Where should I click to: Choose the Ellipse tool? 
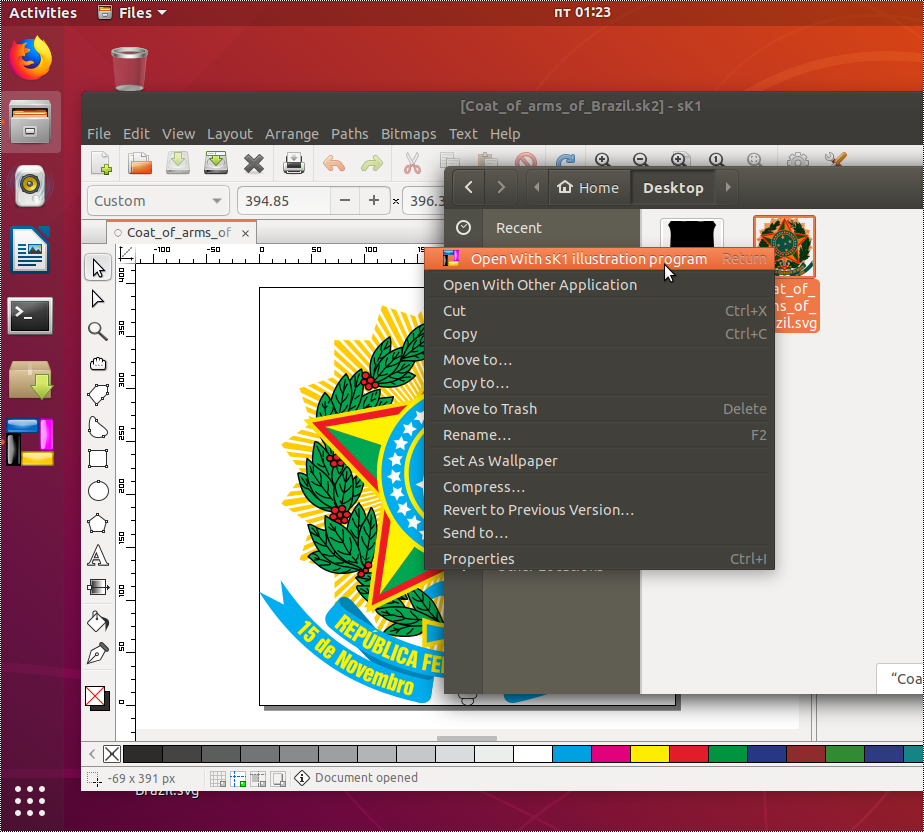[98, 490]
